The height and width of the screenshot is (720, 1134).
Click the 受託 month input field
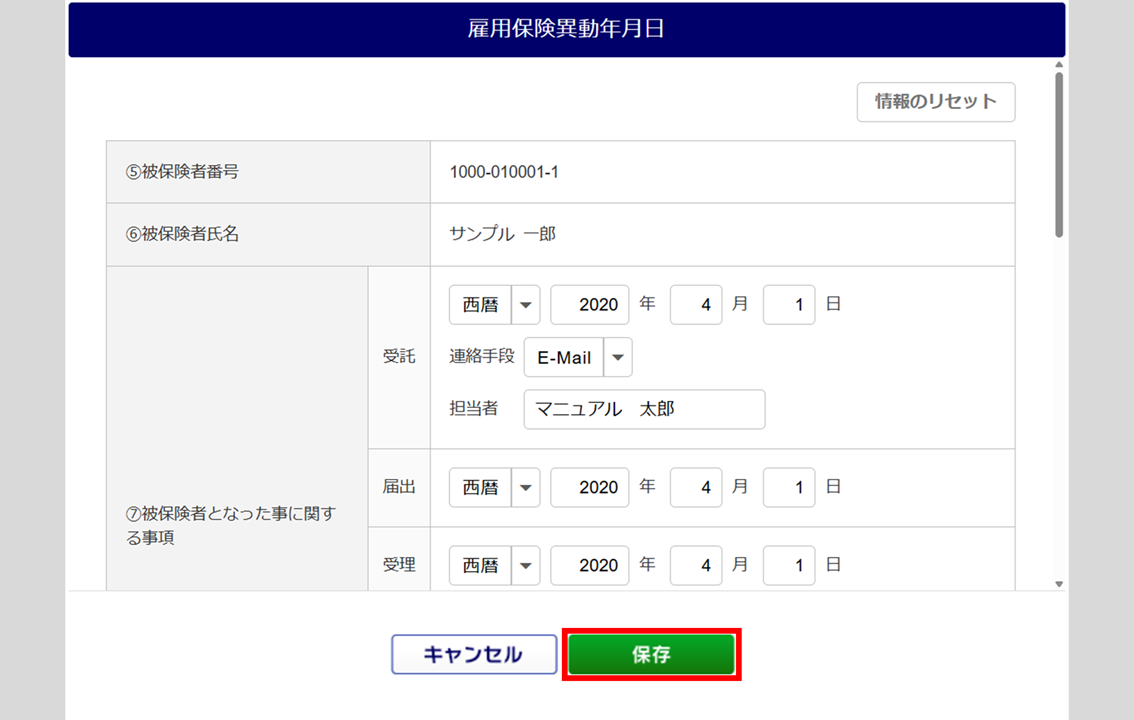click(x=696, y=305)
